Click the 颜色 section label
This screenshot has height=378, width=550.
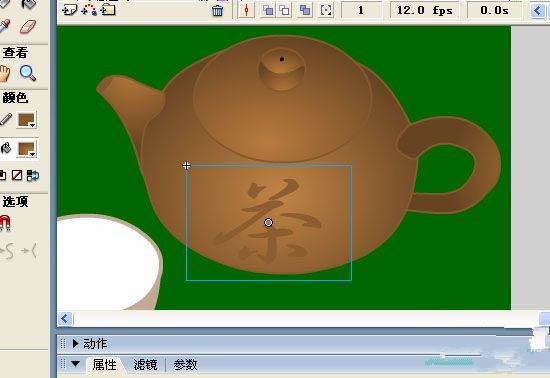point(15,97)
